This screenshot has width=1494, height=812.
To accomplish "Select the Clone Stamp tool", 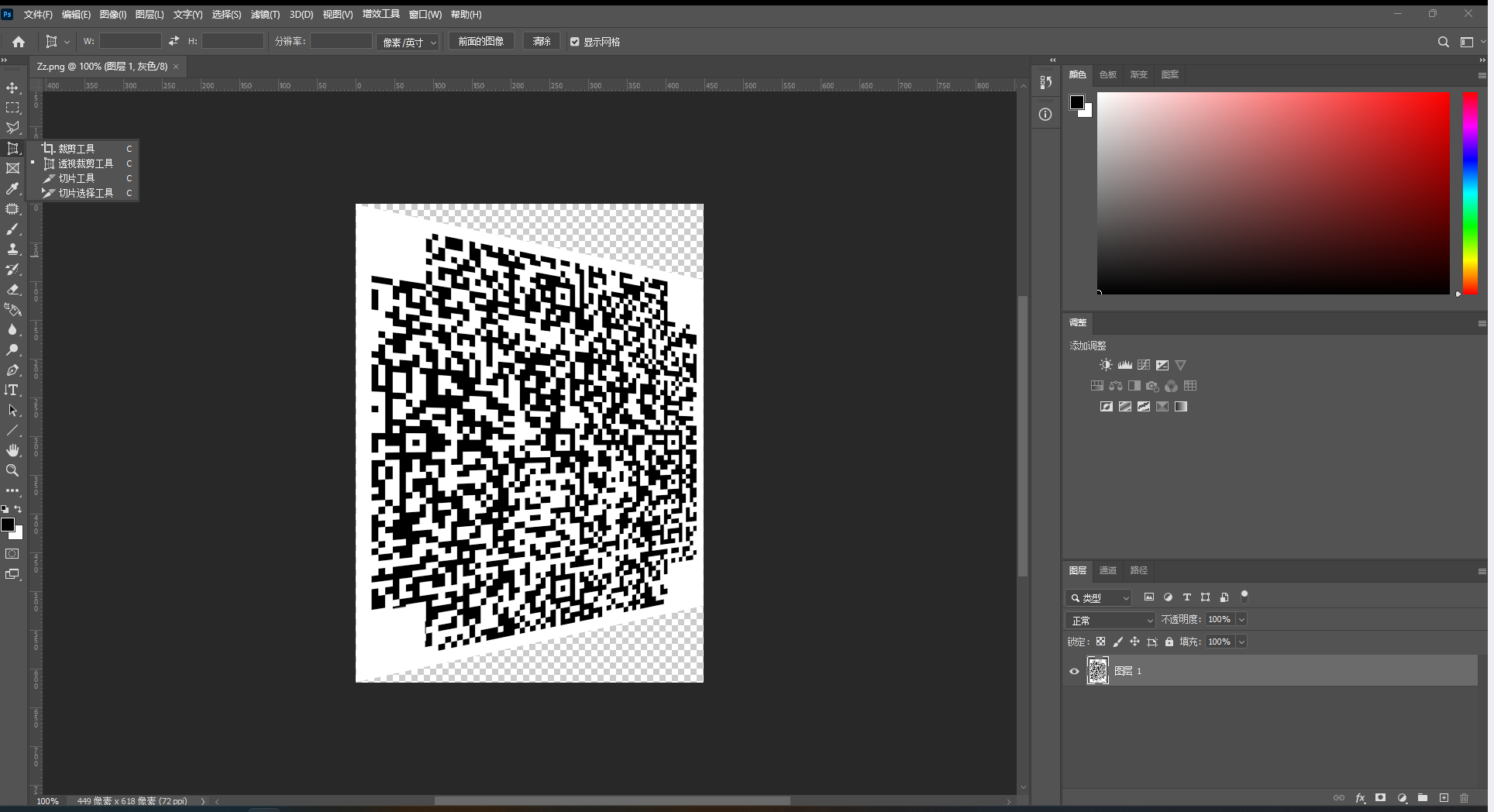I will [12, 249].
